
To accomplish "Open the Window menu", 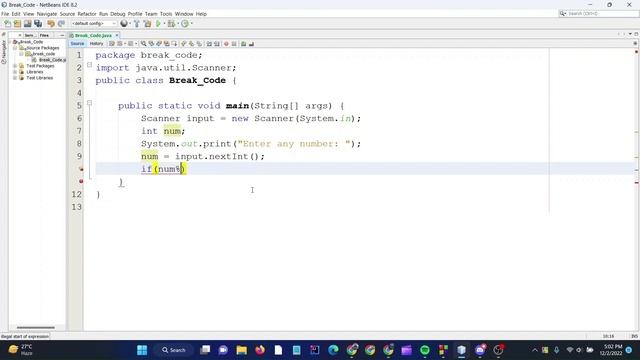I will click(x=184, y=14).
